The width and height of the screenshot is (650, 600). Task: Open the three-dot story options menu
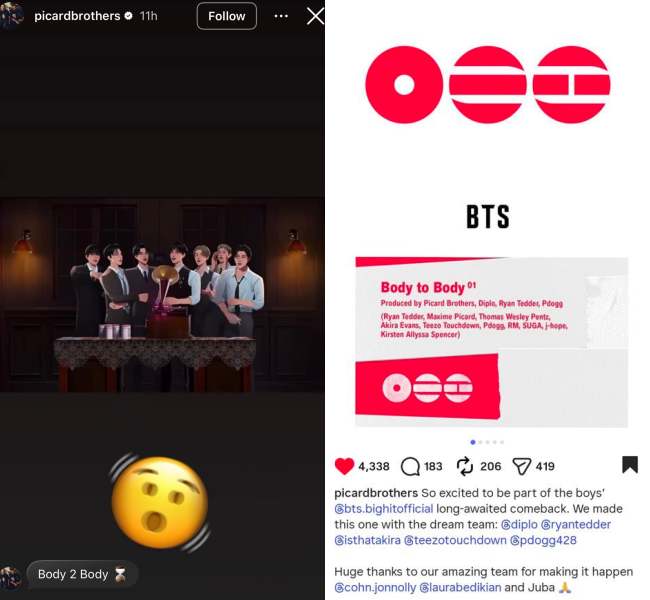click(281, 16)
